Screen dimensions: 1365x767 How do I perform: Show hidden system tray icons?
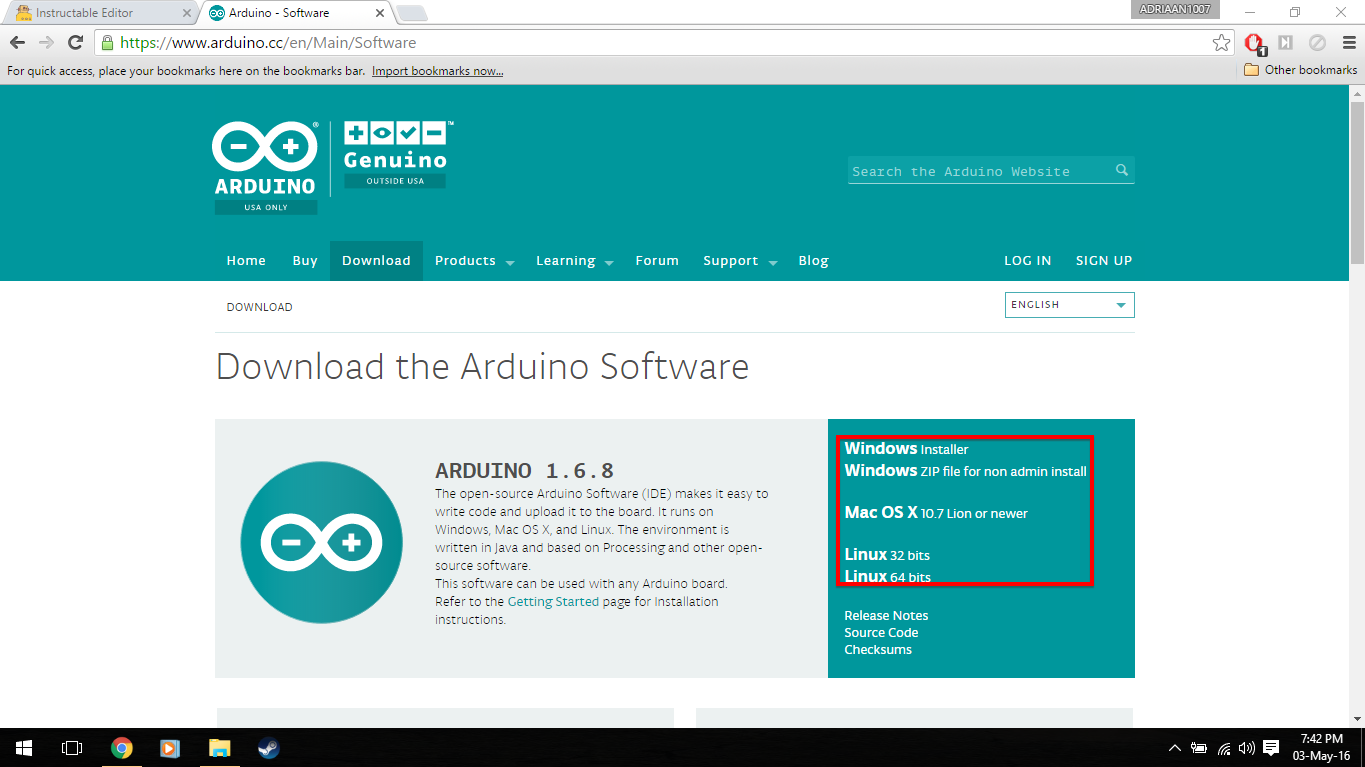[x=1175, y=747]
